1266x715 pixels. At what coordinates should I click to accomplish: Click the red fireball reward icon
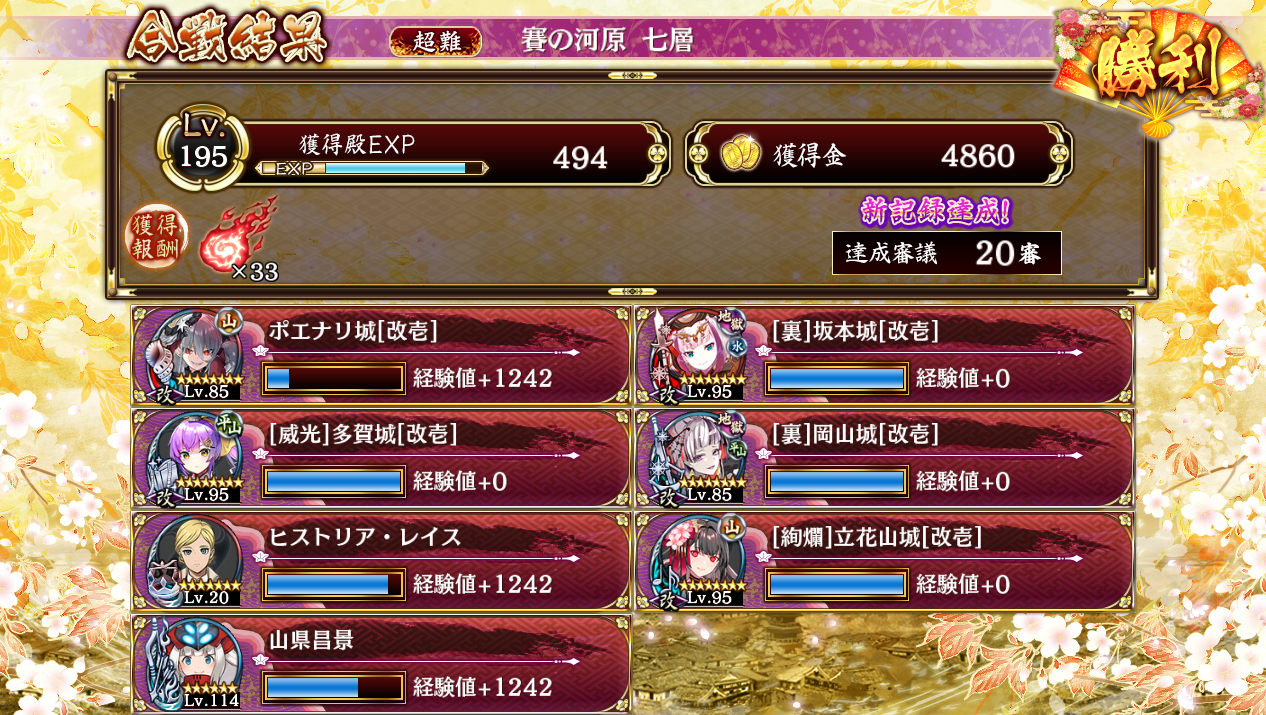pyautogui.click(x=237, y=237)
